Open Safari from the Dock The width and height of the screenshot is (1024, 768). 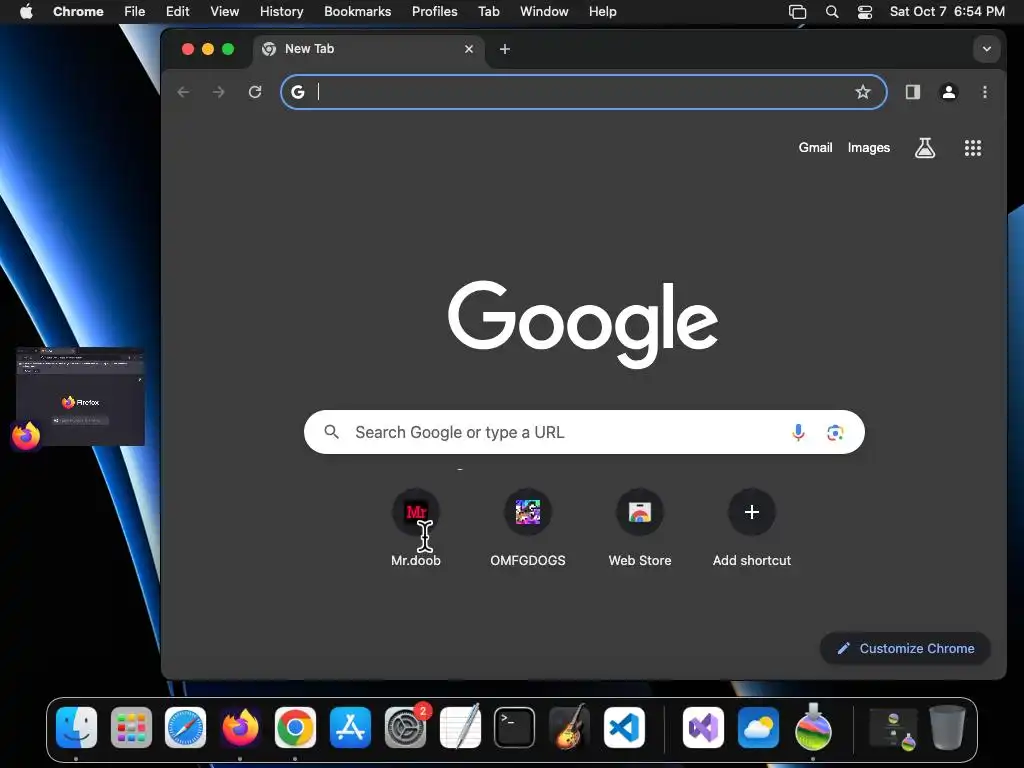pyautogui.click(x=185, y=727)
